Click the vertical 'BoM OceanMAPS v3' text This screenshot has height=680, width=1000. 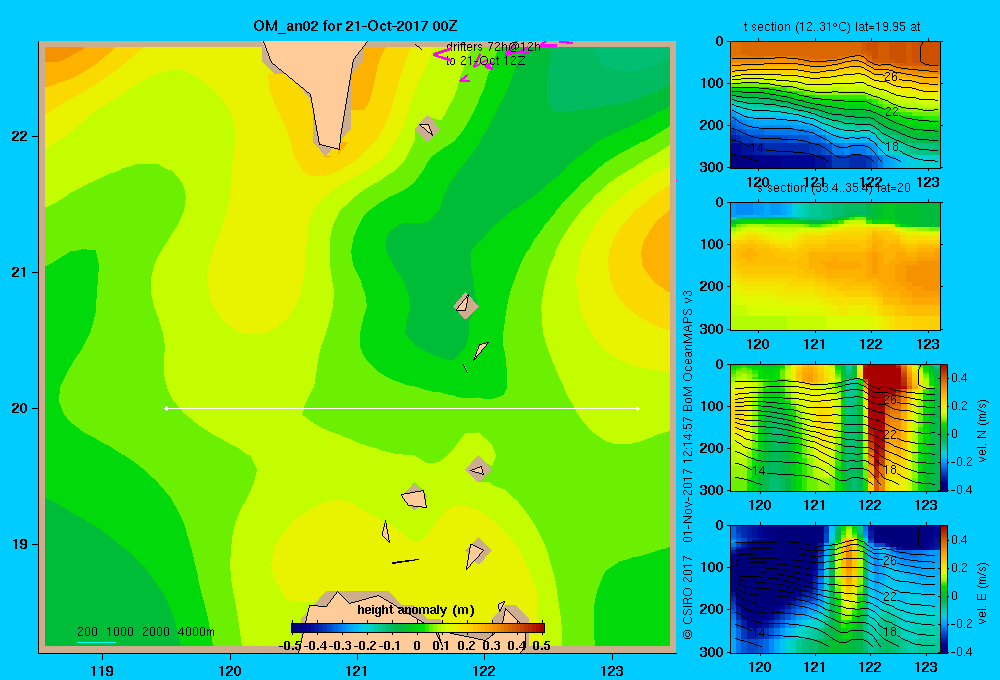point(688,351)
